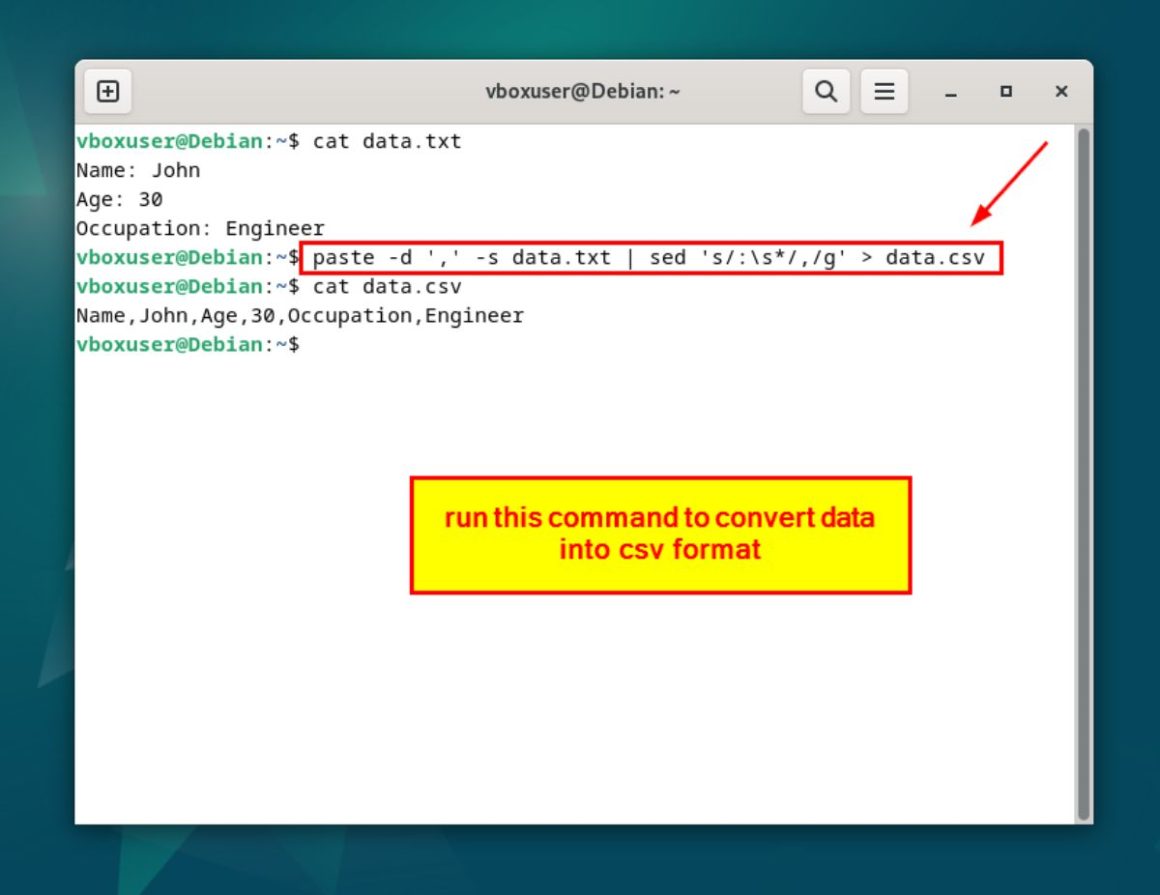Click the Occupation: Engineer output line
Screen dimensions: 1160x895
[x=200, y=228]
